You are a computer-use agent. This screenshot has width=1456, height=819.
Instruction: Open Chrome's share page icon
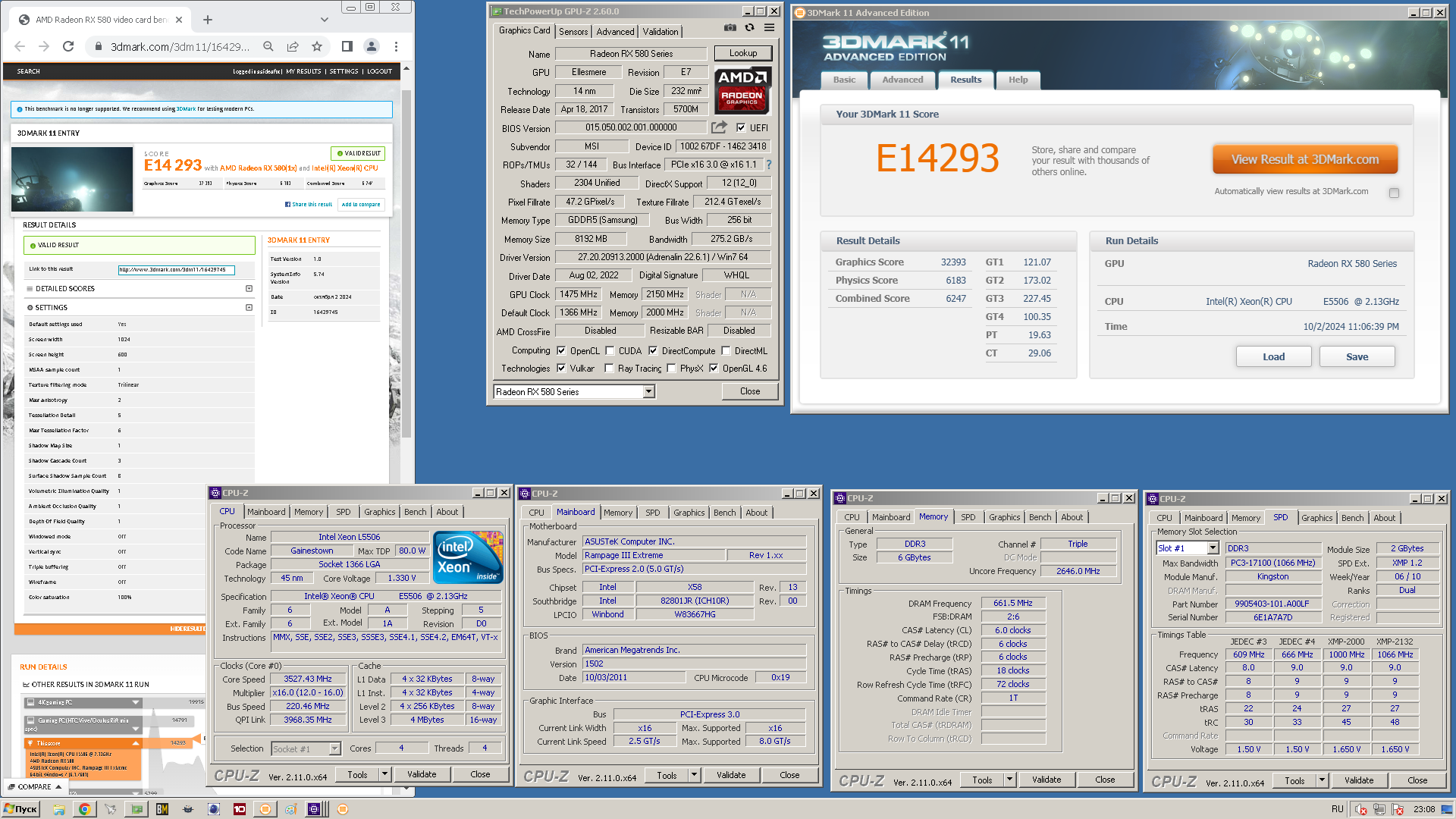(293, 46)
